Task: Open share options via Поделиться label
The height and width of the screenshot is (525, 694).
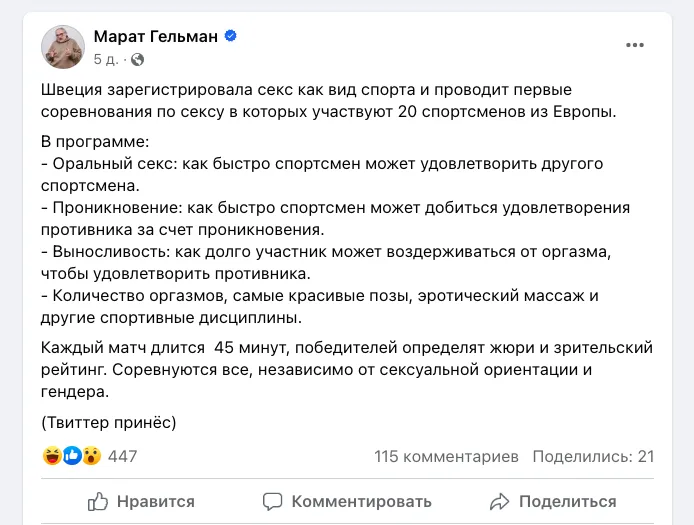Action: click(x=568, y=501)
